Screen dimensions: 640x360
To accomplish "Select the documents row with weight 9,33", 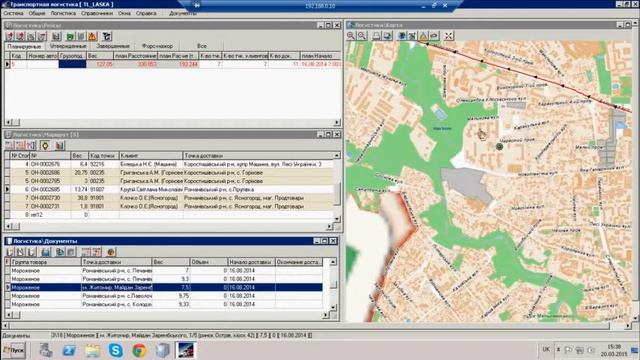I will click(x=166, y=304).
